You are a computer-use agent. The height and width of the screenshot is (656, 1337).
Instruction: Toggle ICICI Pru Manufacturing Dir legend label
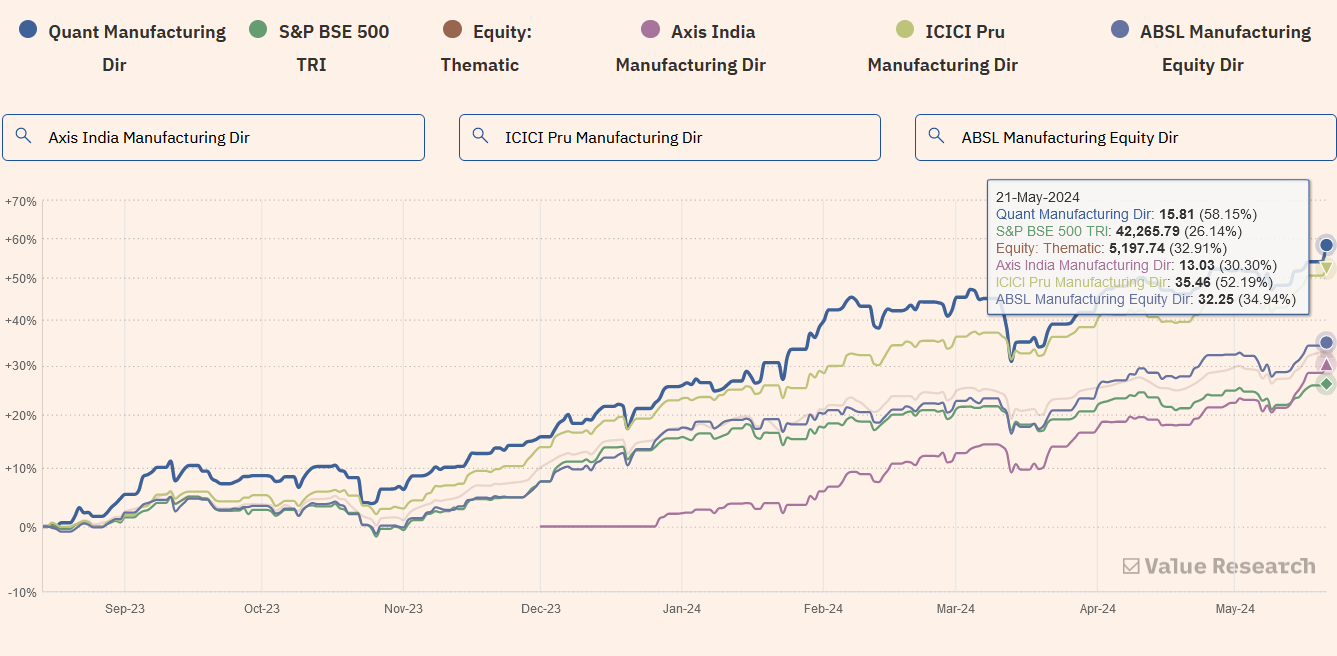(x=964, y=32)
